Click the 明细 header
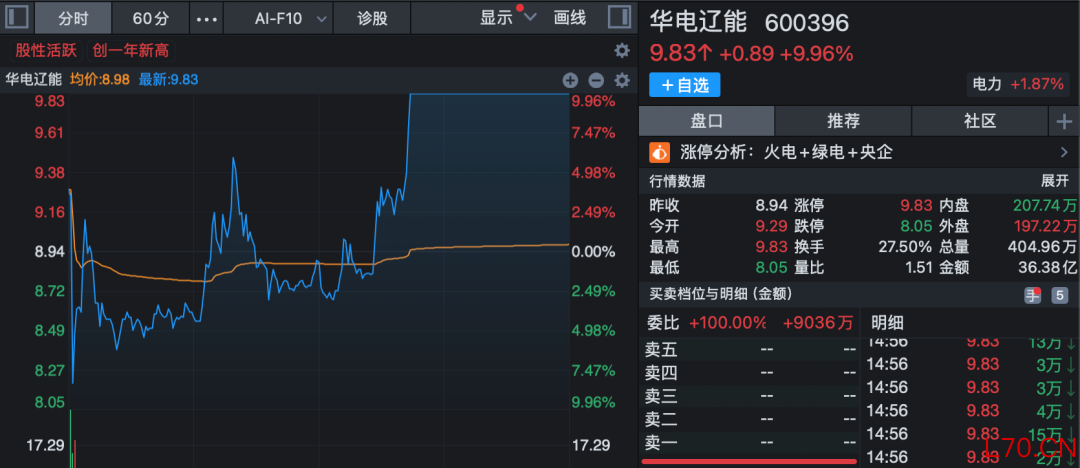The image size is (1080, 468). (887, 322)
